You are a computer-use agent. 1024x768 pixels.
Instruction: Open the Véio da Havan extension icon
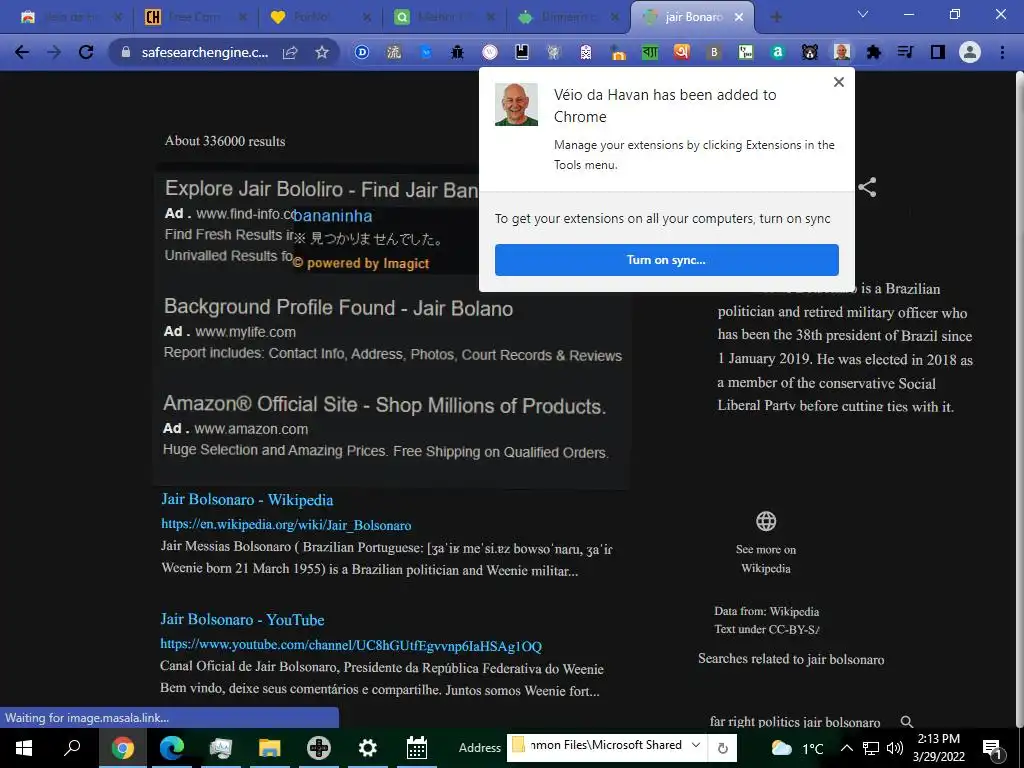842,52
